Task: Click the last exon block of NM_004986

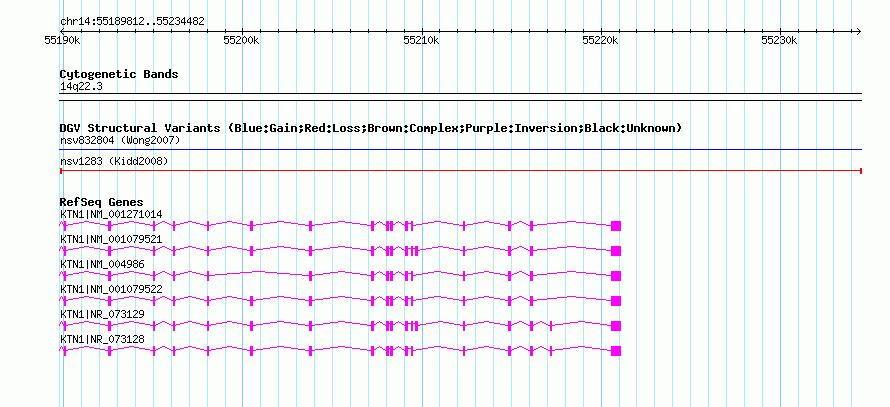Action: (616, 276)
